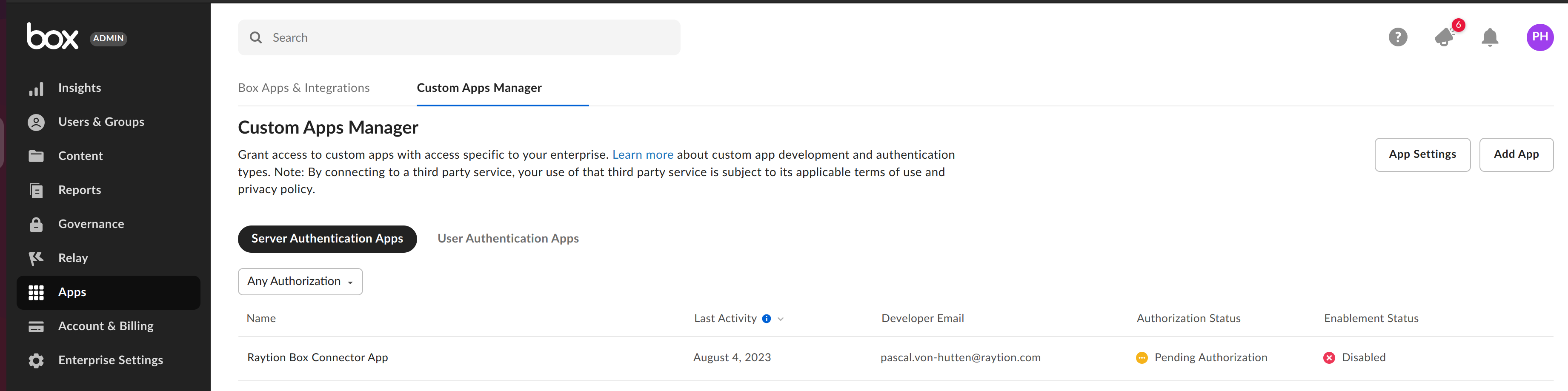Select Server Authentication Apps pill
This screenshot has width=1568, height=391.
click(327, 239)
